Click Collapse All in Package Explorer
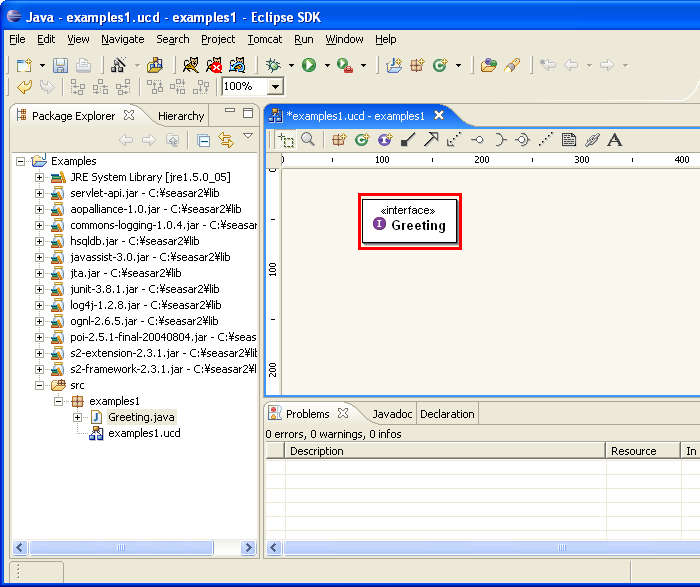The width and height of the screenshot is (700, 587). [x=203, y=141]
